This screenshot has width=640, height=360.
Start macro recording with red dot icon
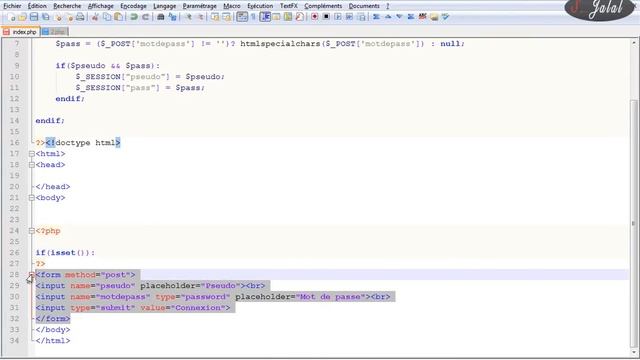[x=314, y=17]
